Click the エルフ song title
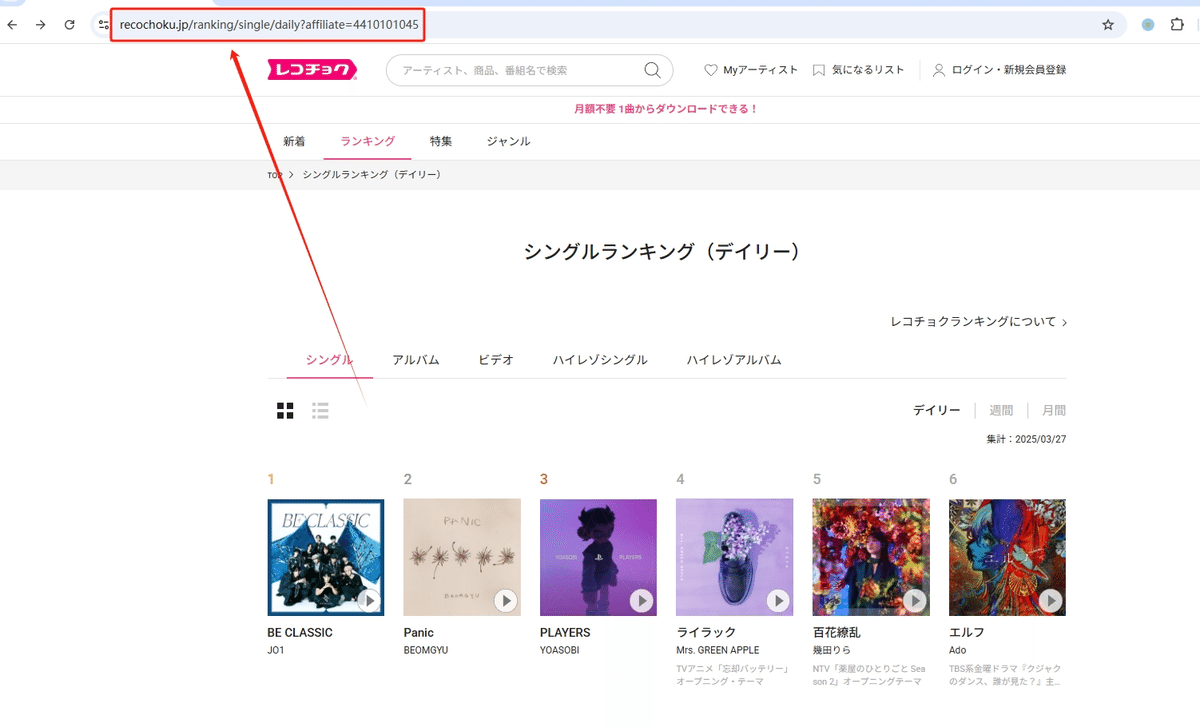Screen dimensions: 1200x727 coord(967,632)
